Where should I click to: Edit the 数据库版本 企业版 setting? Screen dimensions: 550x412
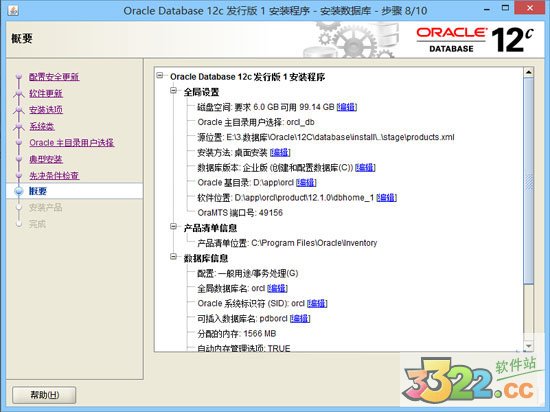pyautogui.click(x=365, y=168)
